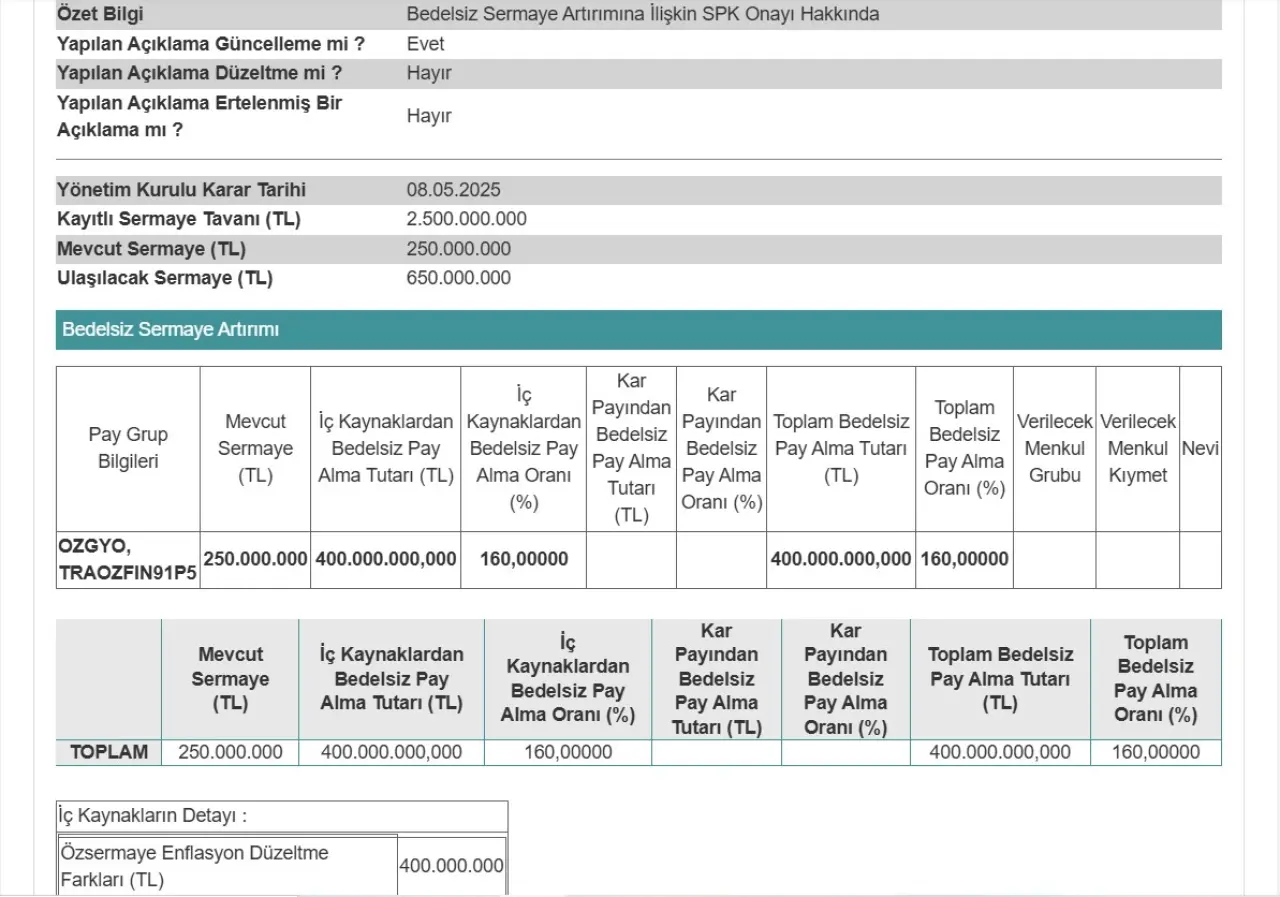Image resolution: width=1280 pixels, height=897 pixels.
Task: Click the Evet value beside Güncelleme mi
Action: point(425,44)
